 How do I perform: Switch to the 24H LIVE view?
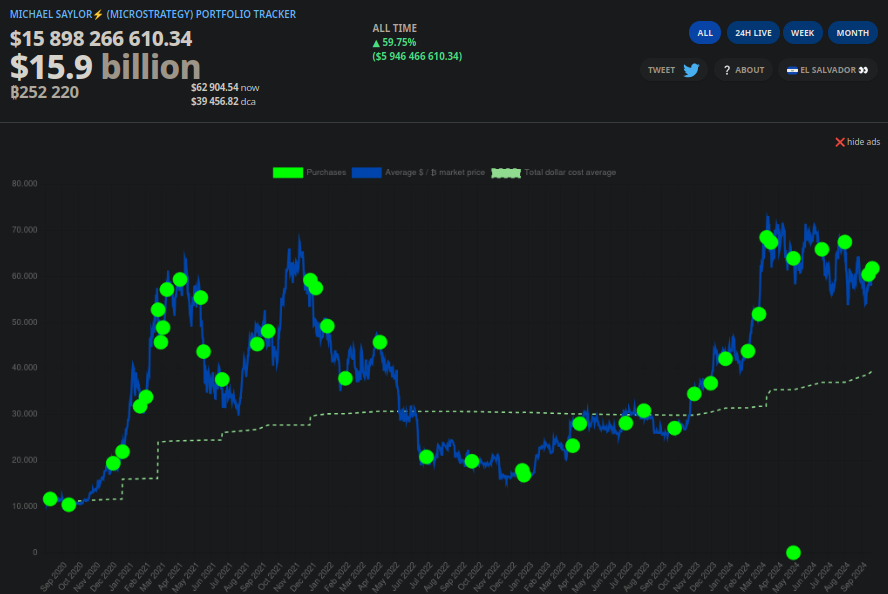[x=753, y=33]
